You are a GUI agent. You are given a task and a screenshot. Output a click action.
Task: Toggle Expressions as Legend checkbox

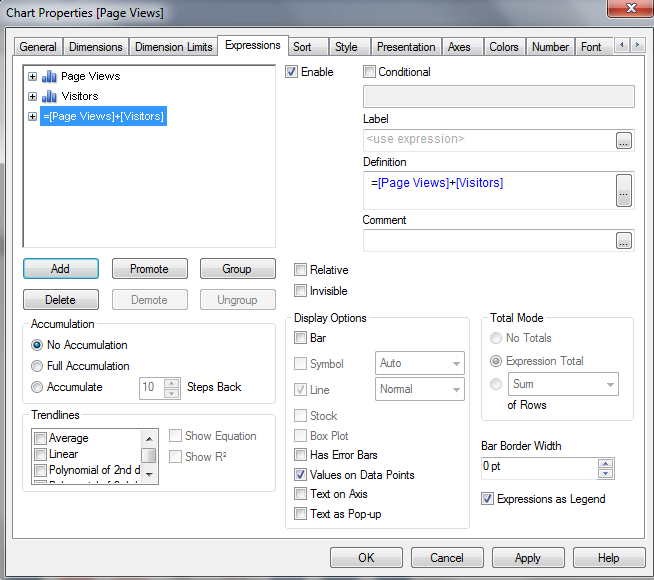pyautogui.click(x=487, y=499)
